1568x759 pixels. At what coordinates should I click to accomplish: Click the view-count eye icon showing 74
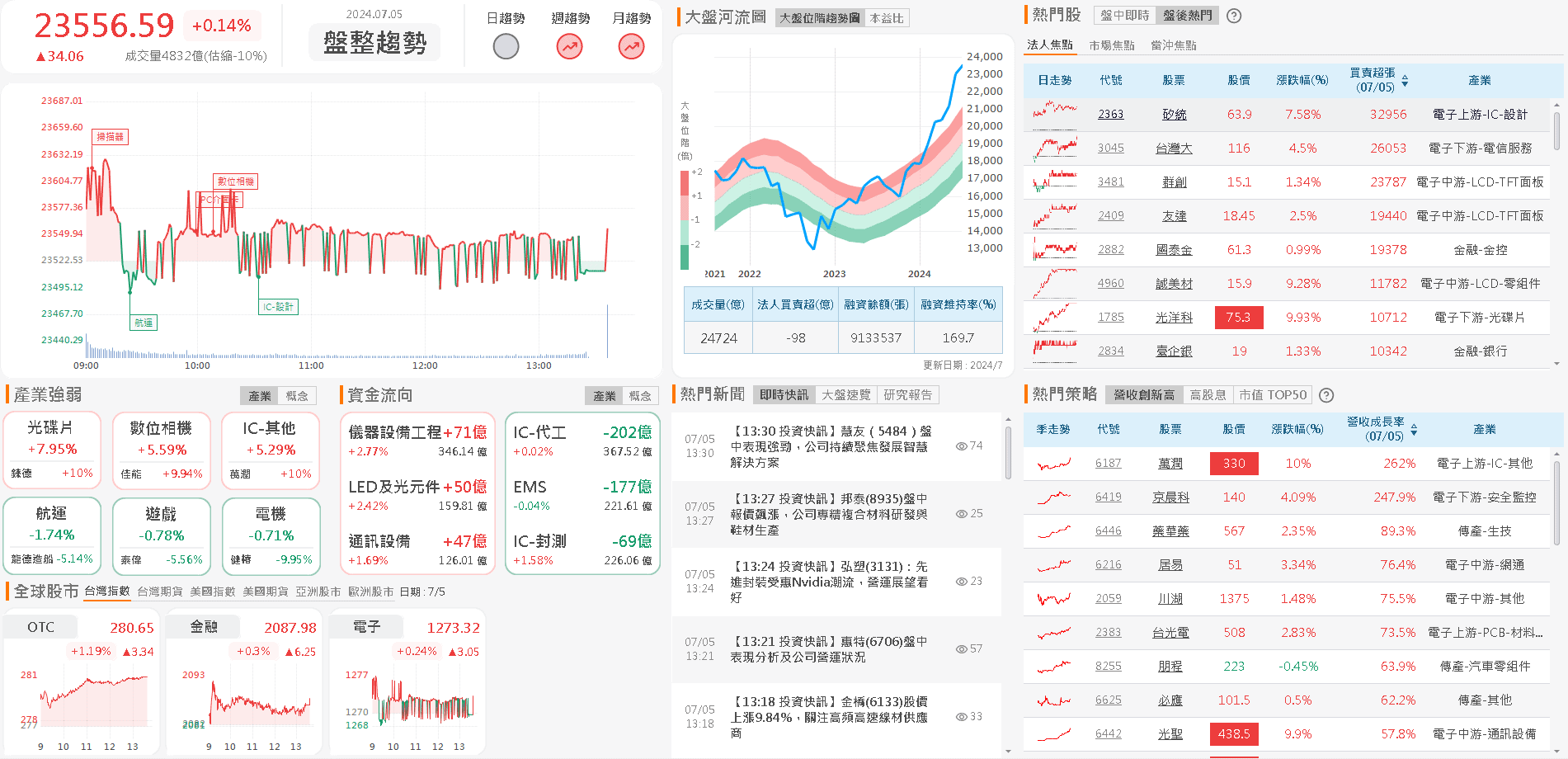(x=961, y=446)
